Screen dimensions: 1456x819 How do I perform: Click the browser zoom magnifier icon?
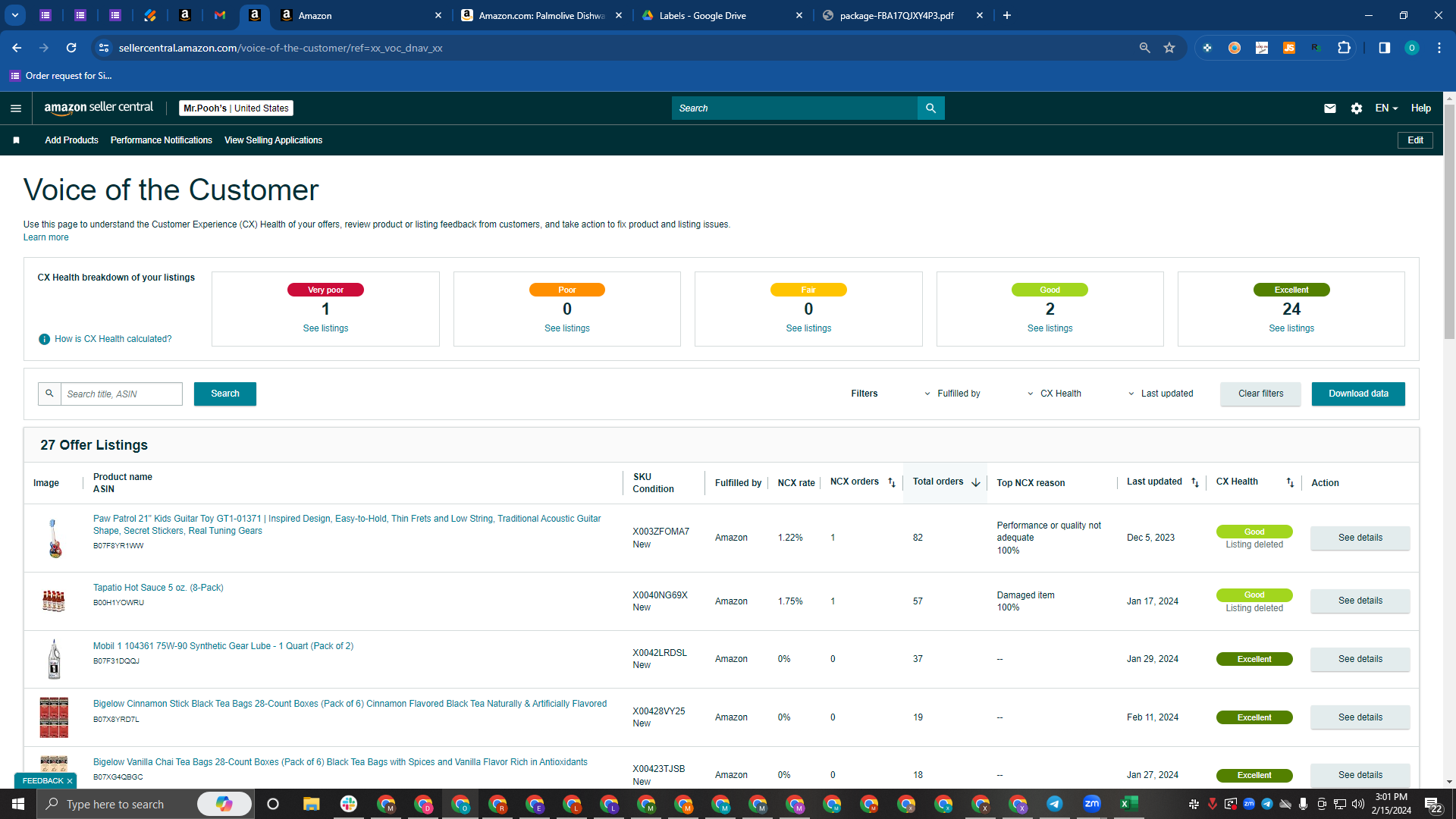coord(1144,48)
